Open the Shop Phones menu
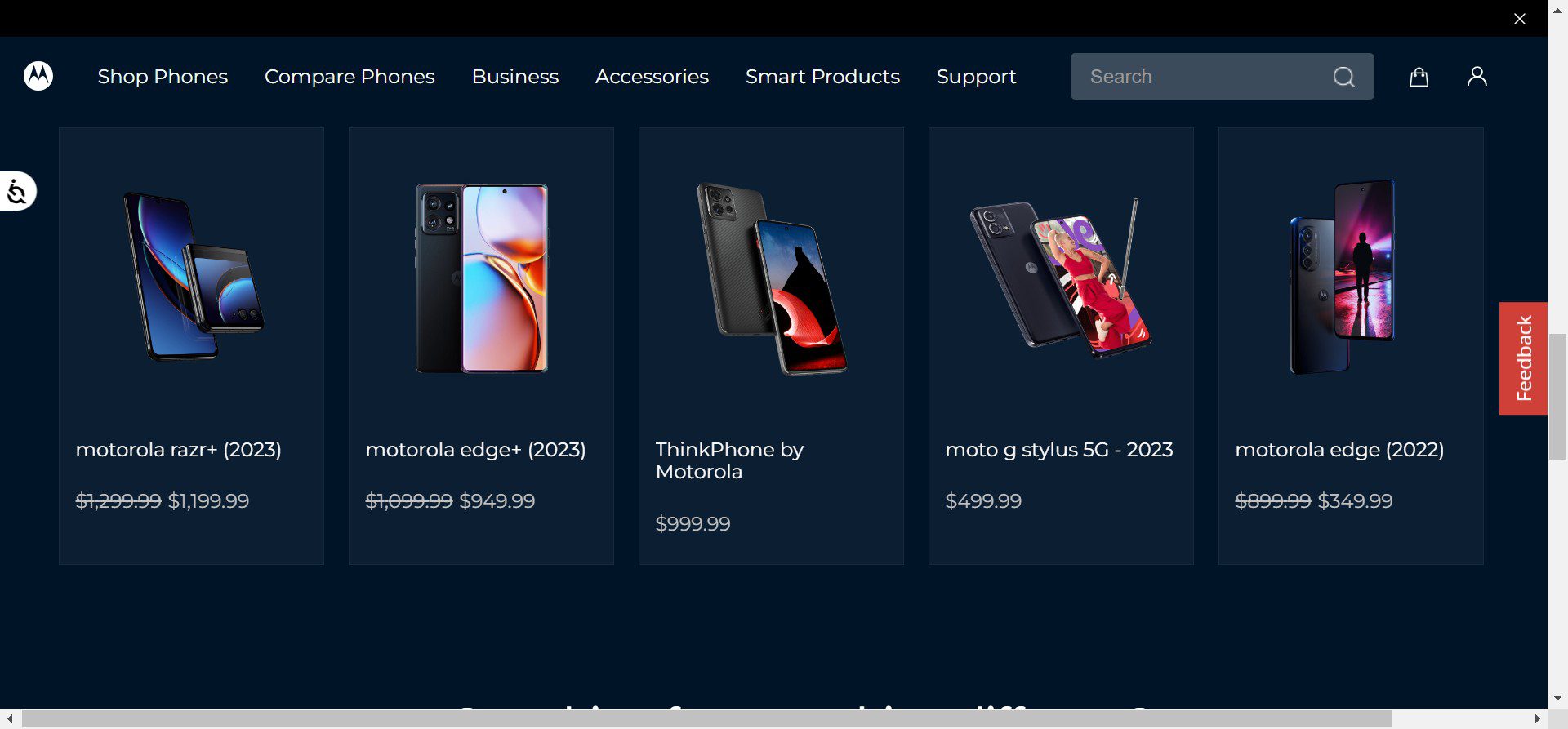This screenshot has width=1568, height=729. pos(163,76)
